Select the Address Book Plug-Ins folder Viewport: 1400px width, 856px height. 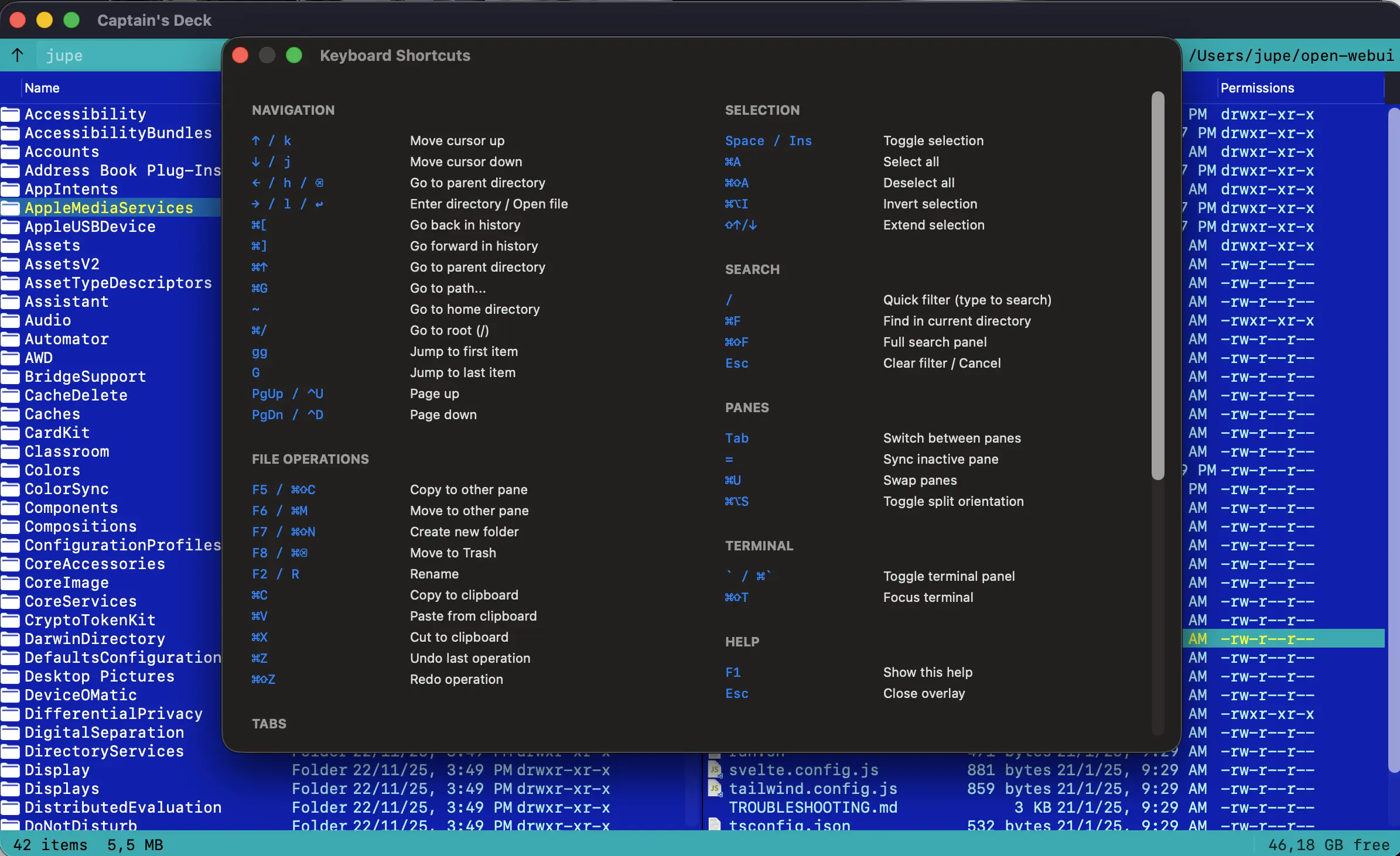point(123,170)
